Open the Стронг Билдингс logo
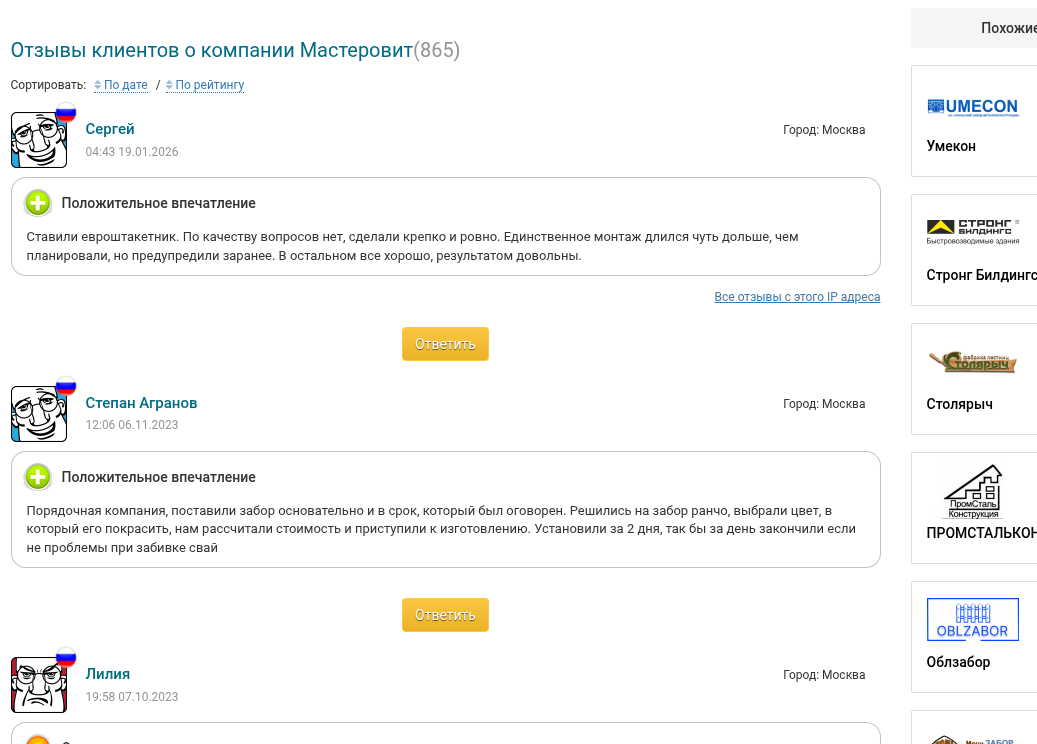Image resolution: width=1037 pixels, height=744 pixels. (x=973, y=232)
